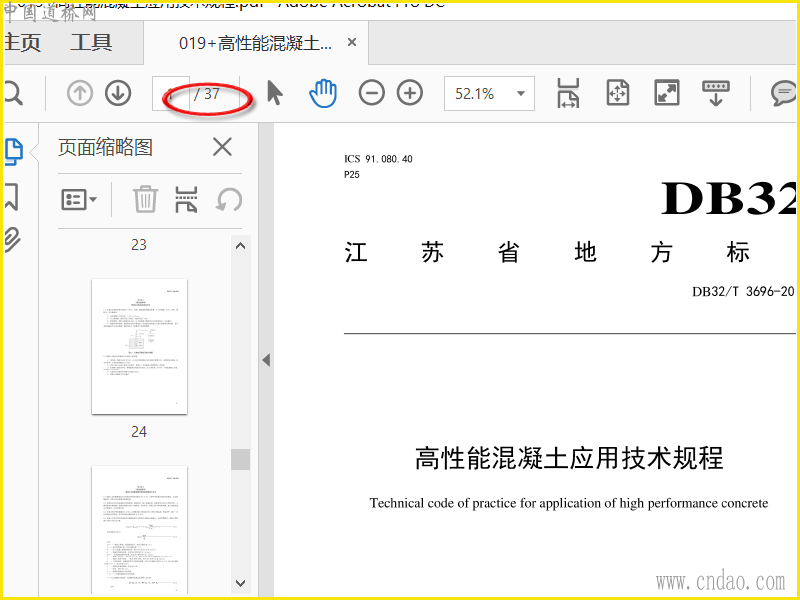Collapse the left pane with the triangle arrow
This screenshot has width=800, height=600.
266,360
